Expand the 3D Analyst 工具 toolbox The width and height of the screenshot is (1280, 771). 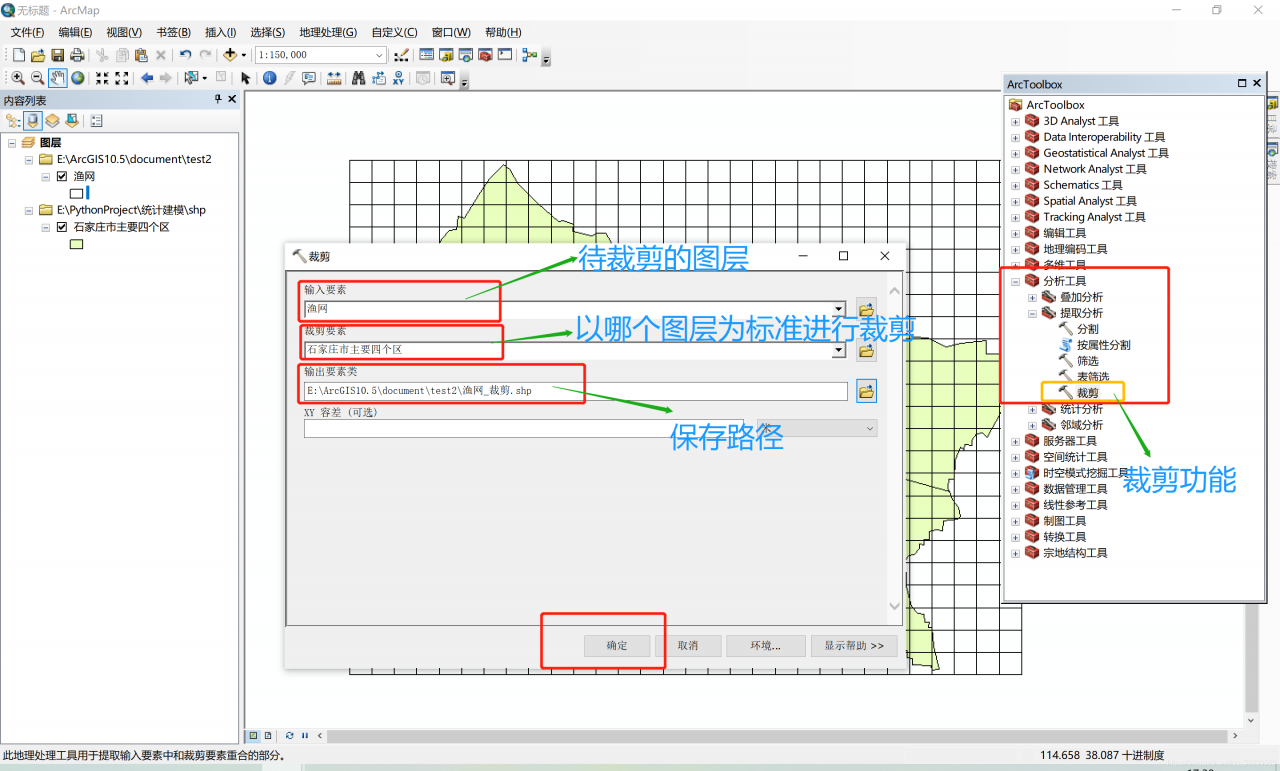tap(1015, 121)
